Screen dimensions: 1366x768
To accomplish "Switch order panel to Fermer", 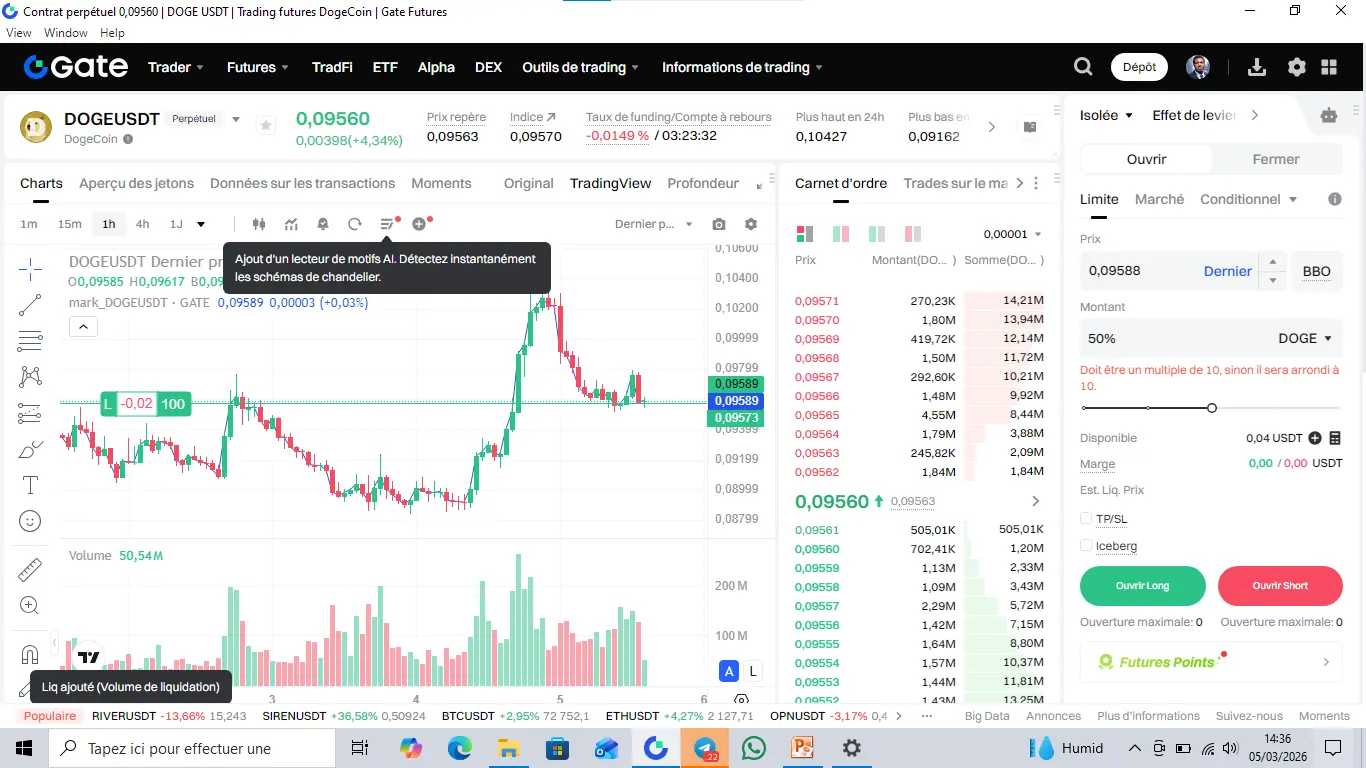I will pos(1276,159).
